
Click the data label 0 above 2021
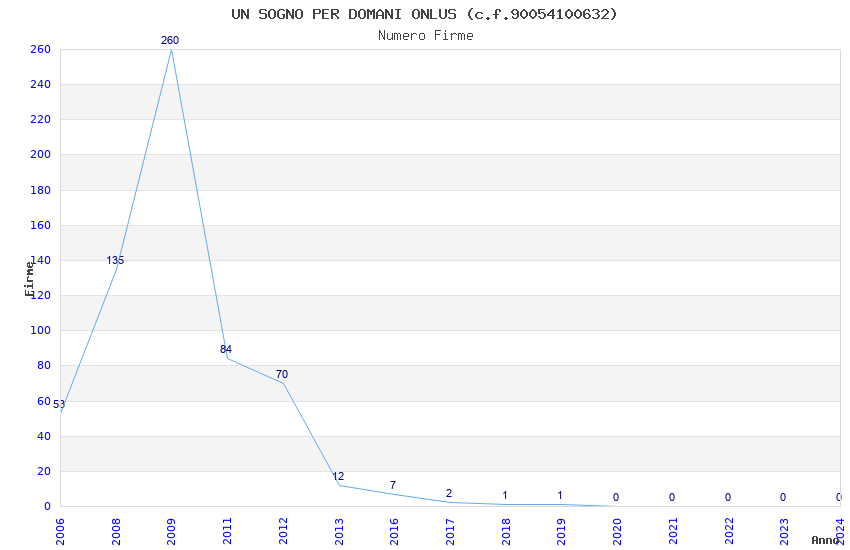click(672, 497)
